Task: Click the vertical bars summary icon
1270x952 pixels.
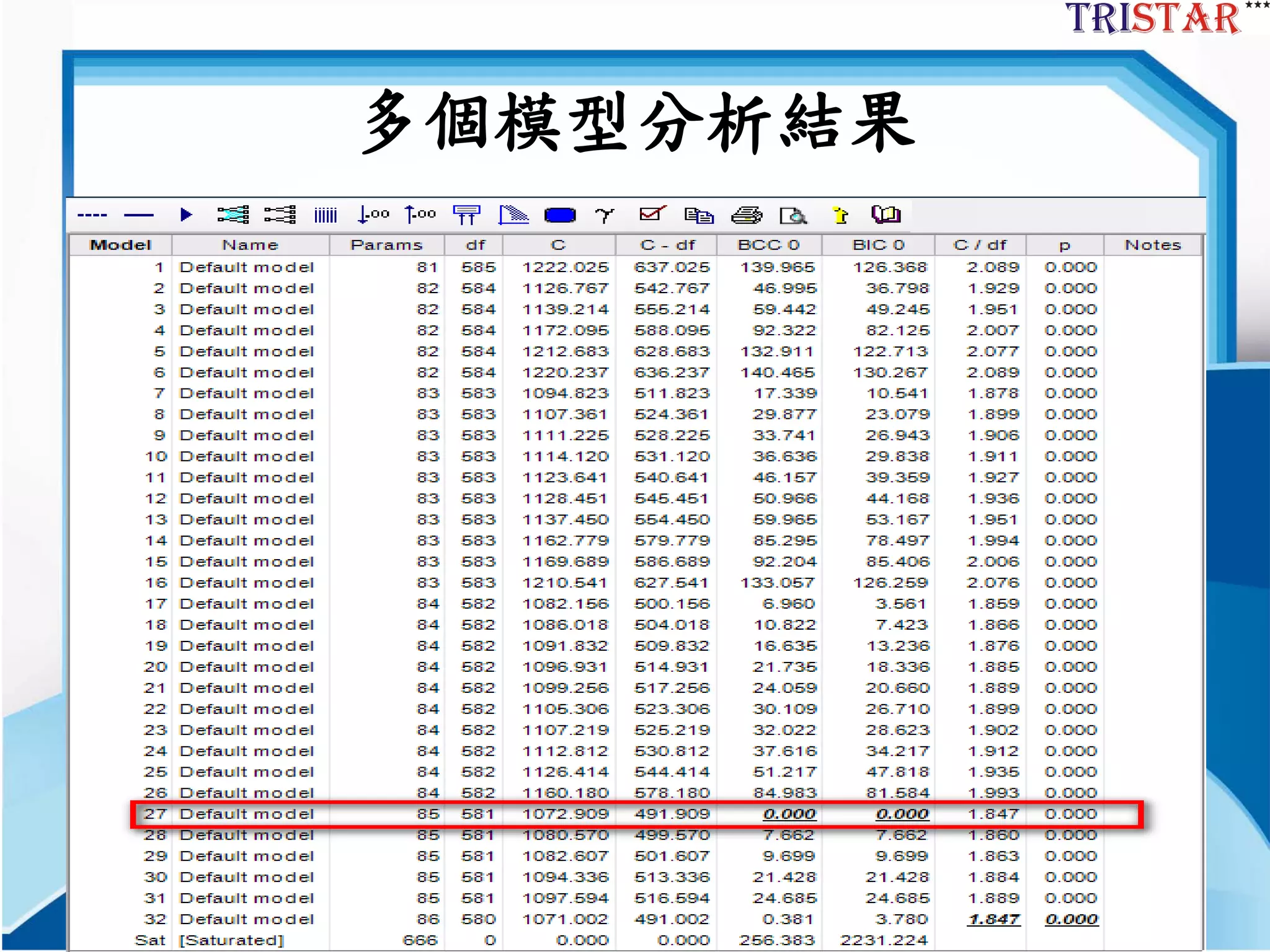Action: click(326, 216)
